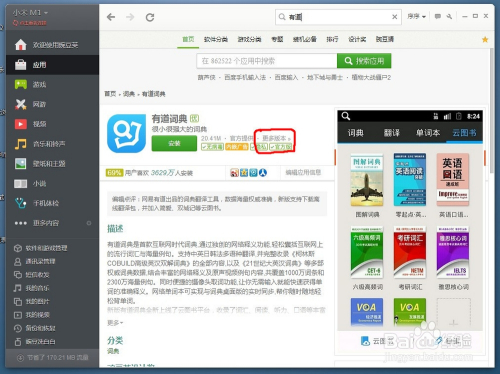Open 音乐和铃声 in the sidebar
This screenshot has height=374, width=500.
pyautogui.click(x=52, y=144)
